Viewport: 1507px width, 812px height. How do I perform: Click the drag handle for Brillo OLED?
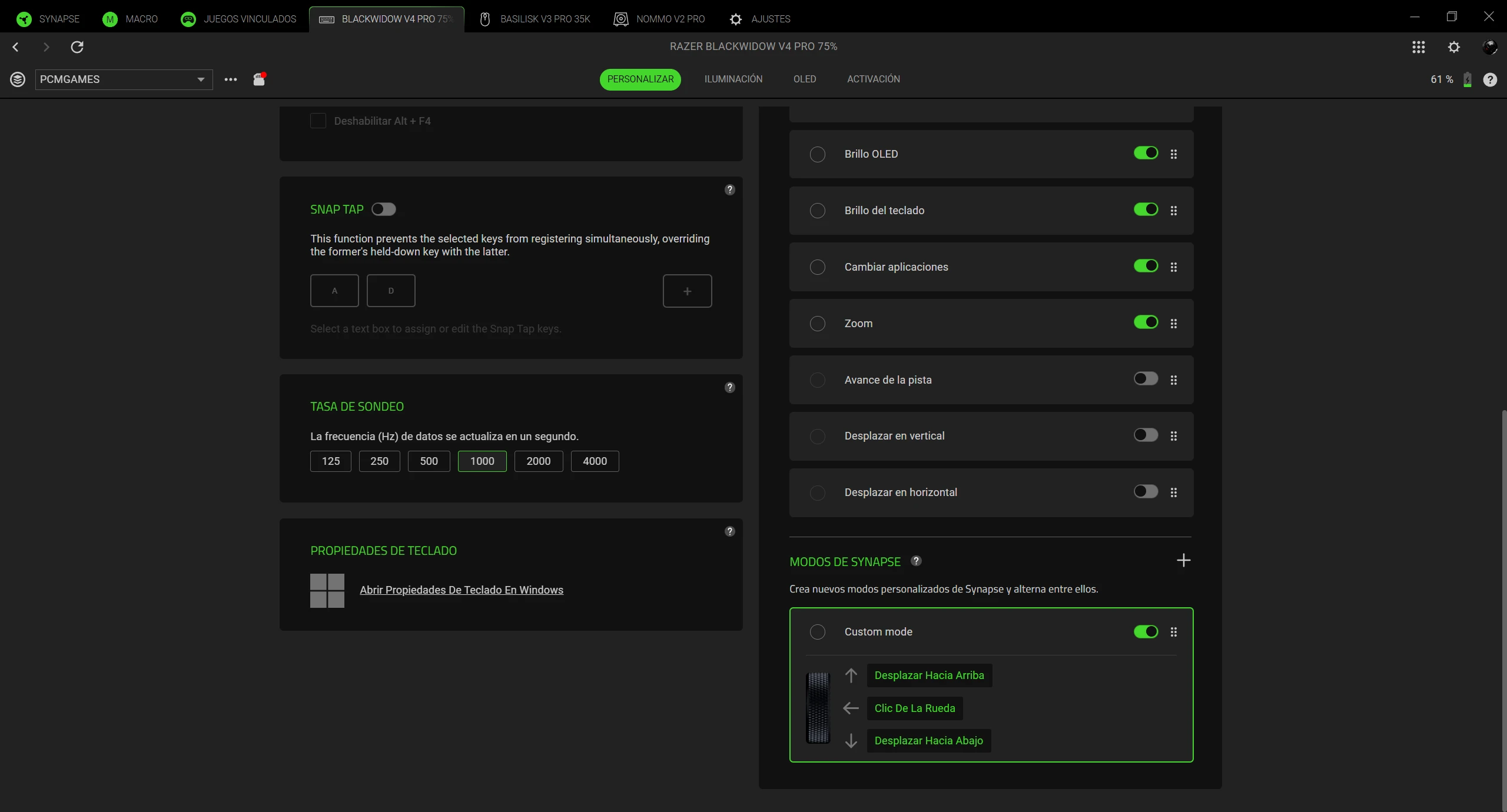(x=1174, y=154)
